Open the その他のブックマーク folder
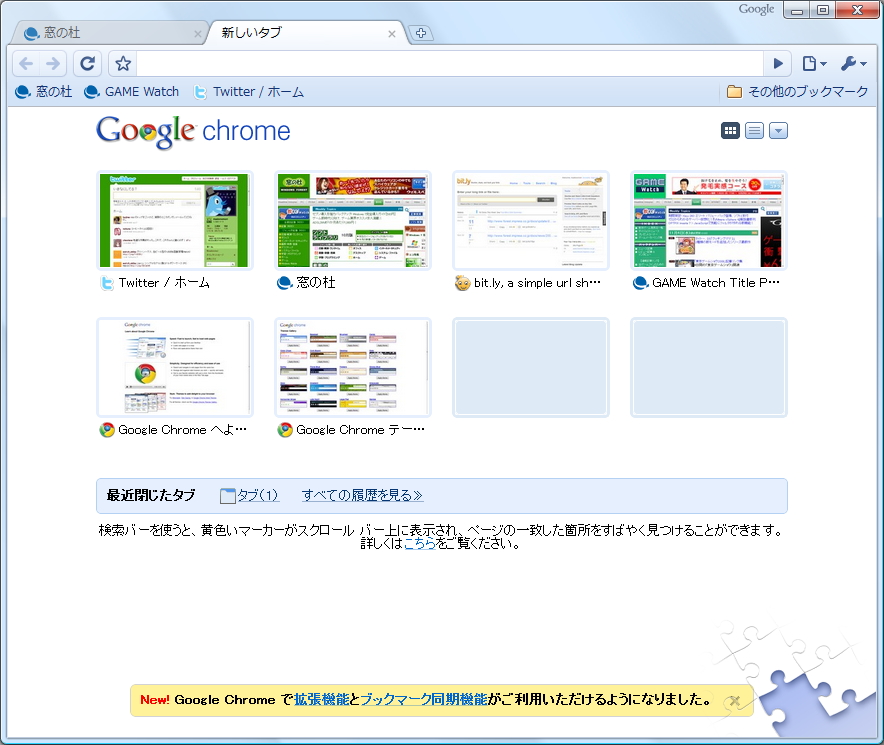 pos(797,90)
